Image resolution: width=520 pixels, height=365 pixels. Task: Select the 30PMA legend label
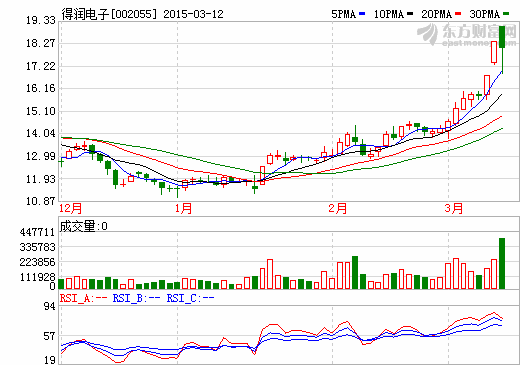pyautogui.click(x=485, y=14)
